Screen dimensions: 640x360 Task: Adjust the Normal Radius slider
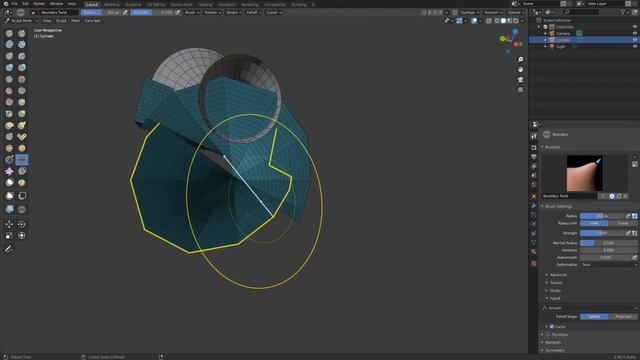click(609, 243)
